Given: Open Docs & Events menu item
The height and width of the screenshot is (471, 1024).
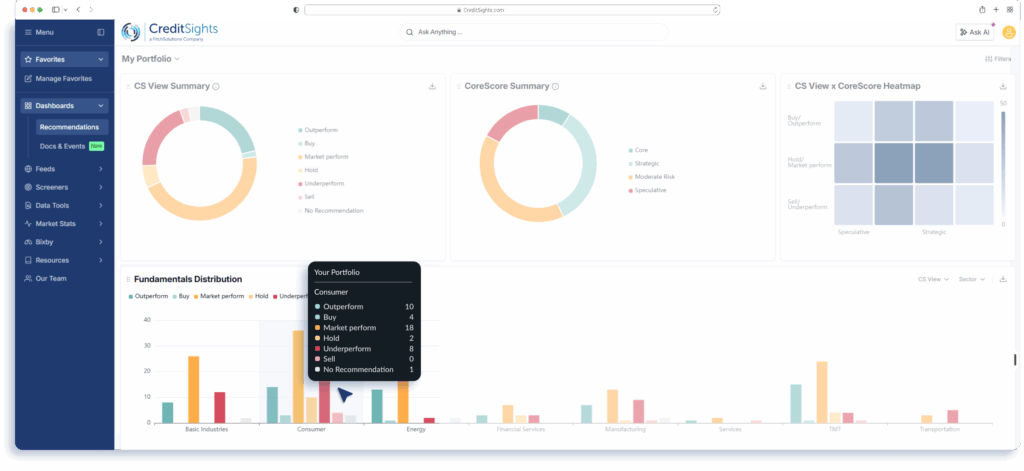Looking at the screenshot, I should [62, 146].
